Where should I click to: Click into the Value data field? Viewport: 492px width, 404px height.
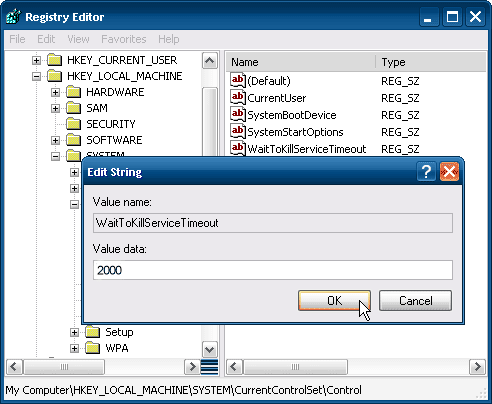[x=273, y=270]
